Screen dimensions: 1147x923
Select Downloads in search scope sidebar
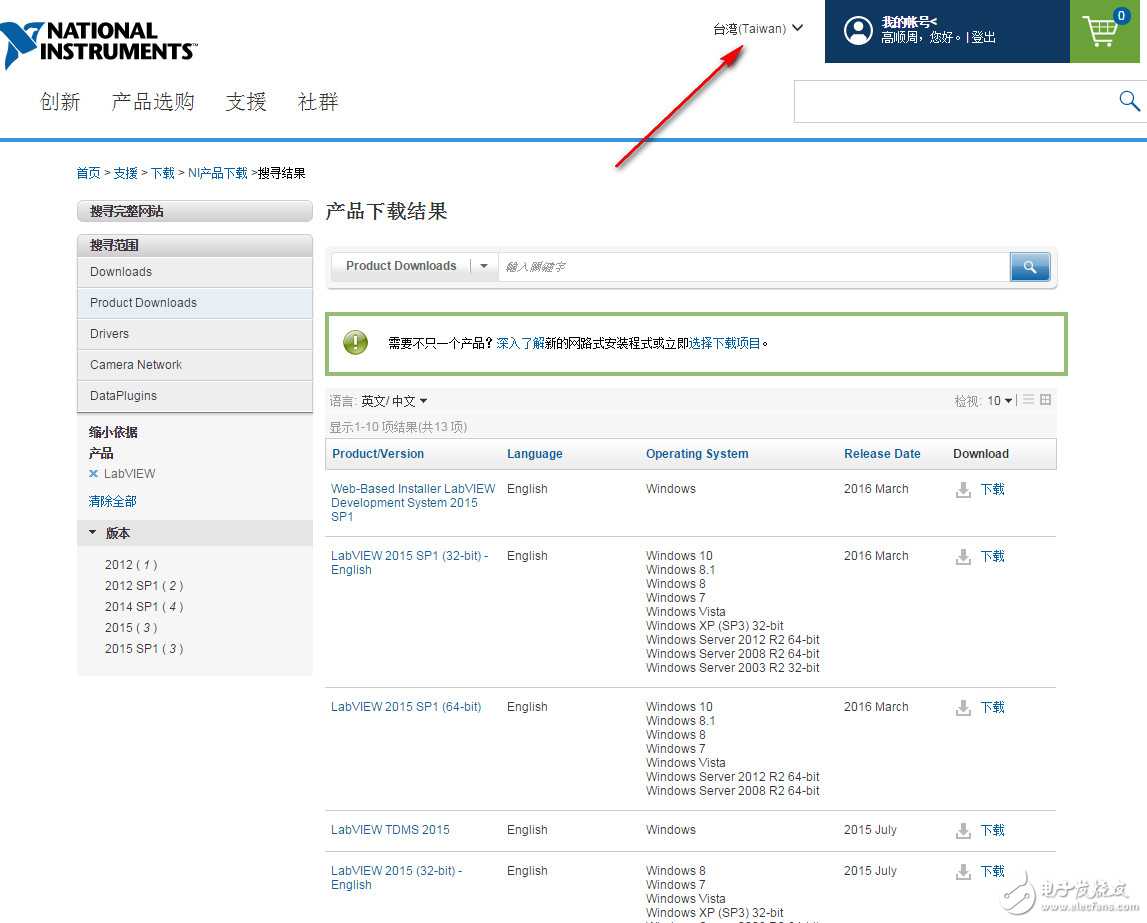pos(195,272)
